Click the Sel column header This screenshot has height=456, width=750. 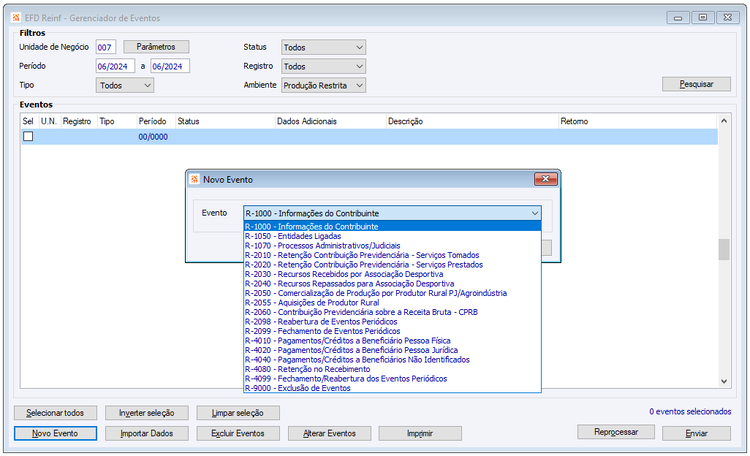(x=28, y=122)
